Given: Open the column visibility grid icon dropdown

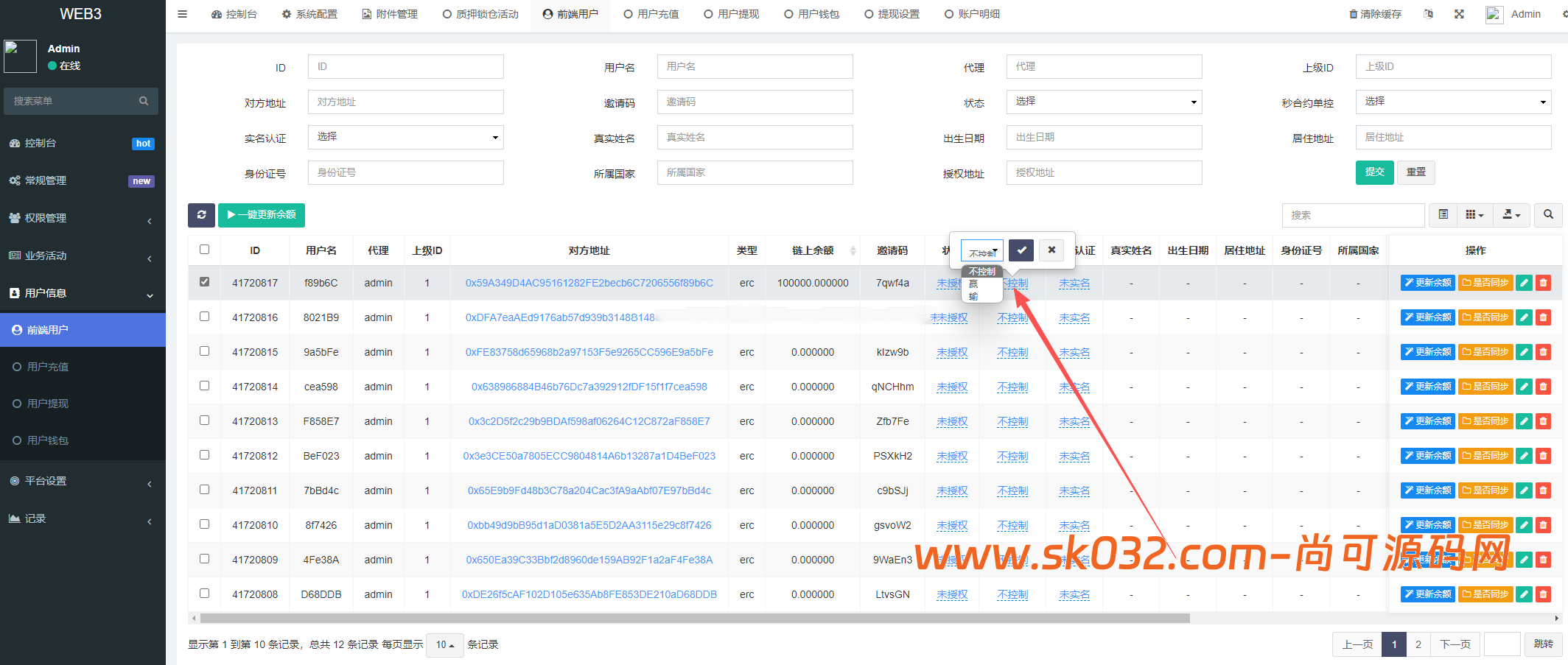Looking at the screenshot, I should point(1474,215).
